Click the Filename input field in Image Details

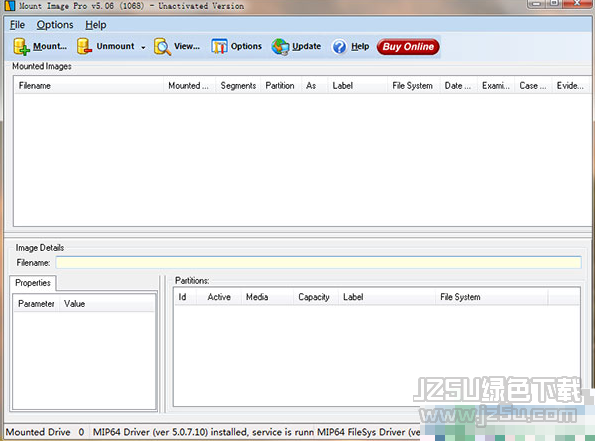pyautogui.click(x=318, y=263)
